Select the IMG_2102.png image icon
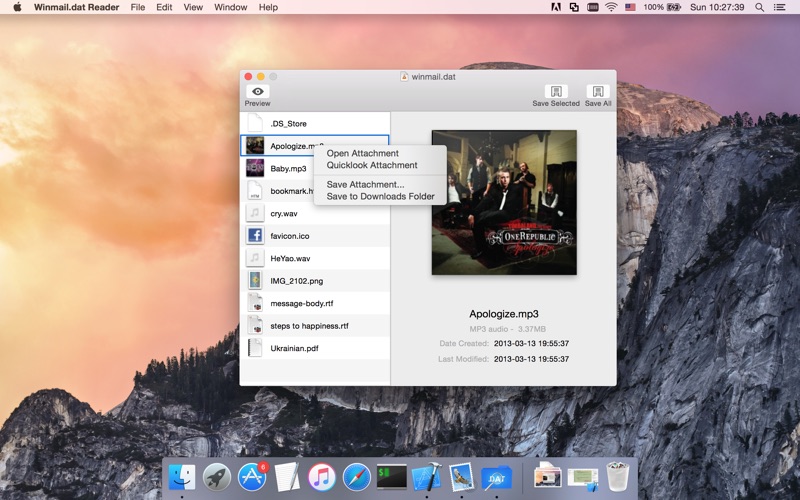 255,281
